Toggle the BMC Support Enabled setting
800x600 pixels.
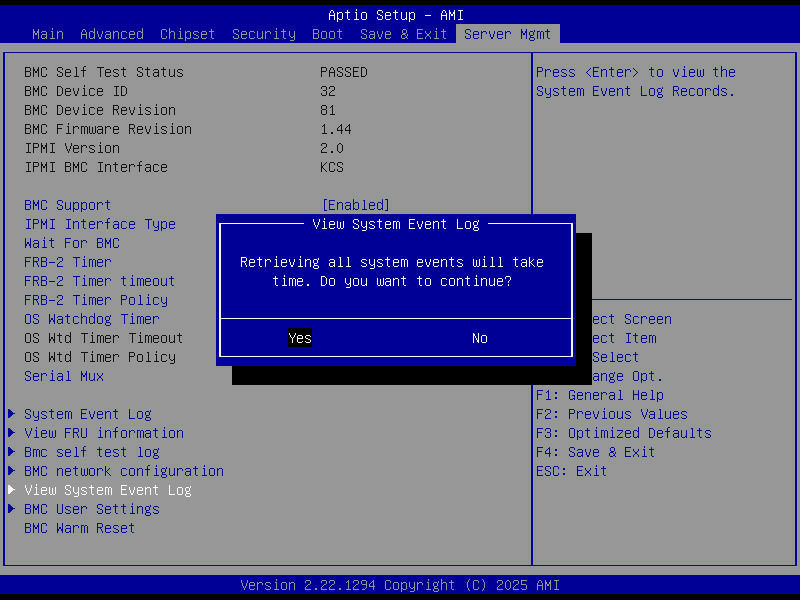67,204
